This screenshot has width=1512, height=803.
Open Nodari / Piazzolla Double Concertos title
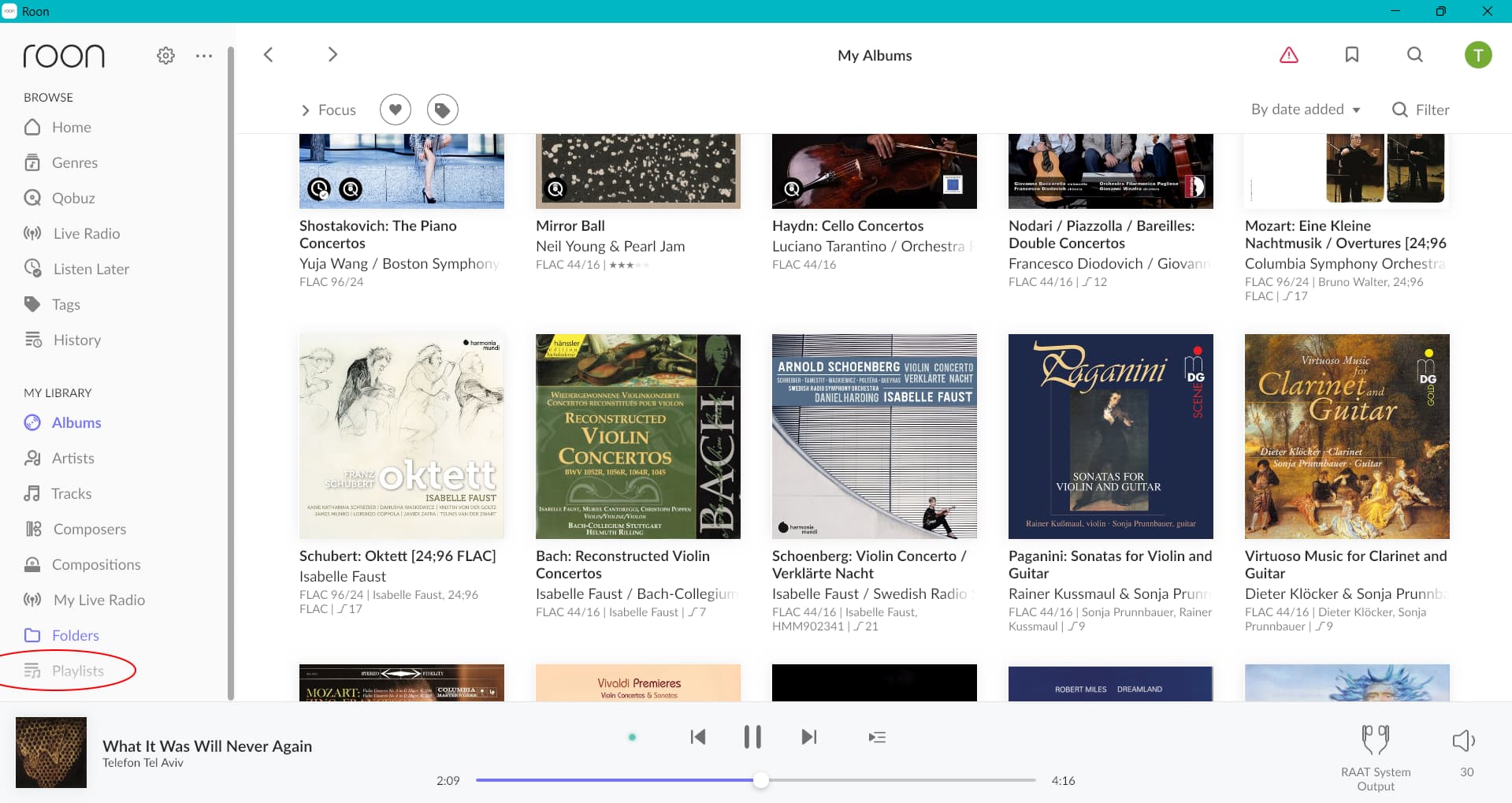(x=1101, y=234)
